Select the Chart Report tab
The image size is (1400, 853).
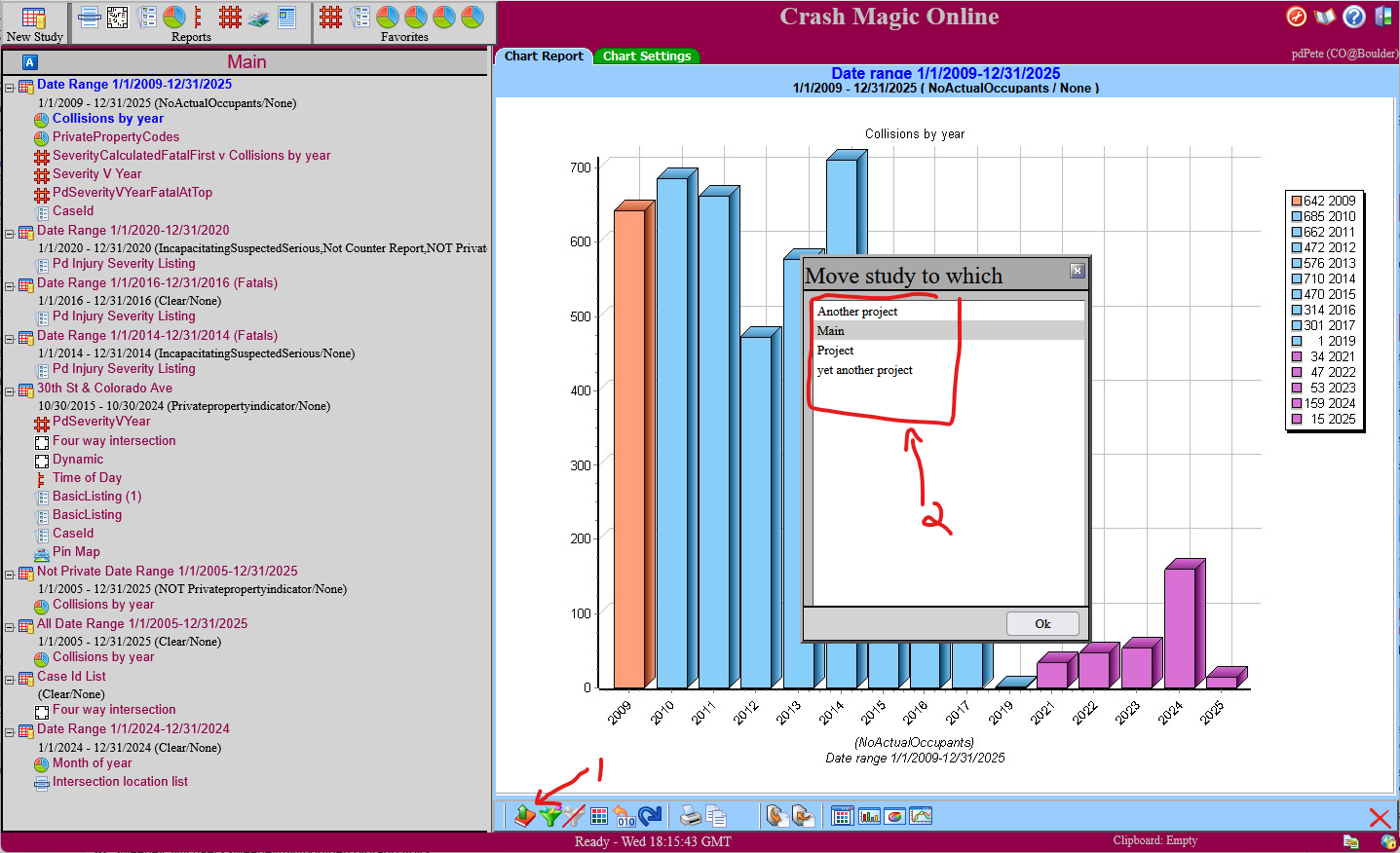point(544,56)
